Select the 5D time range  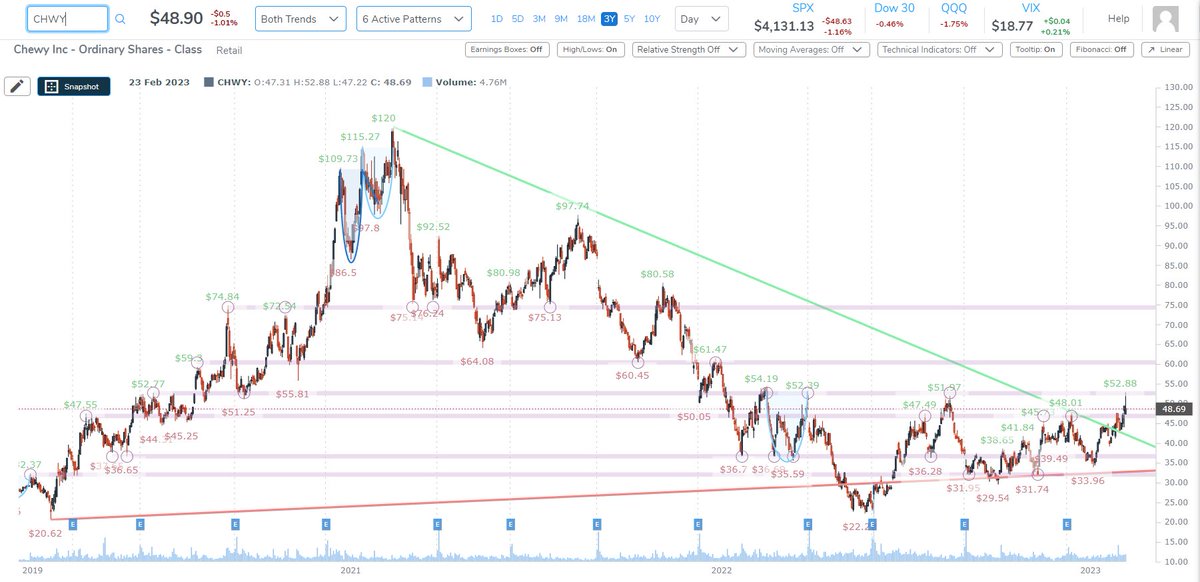click(517, 19)
